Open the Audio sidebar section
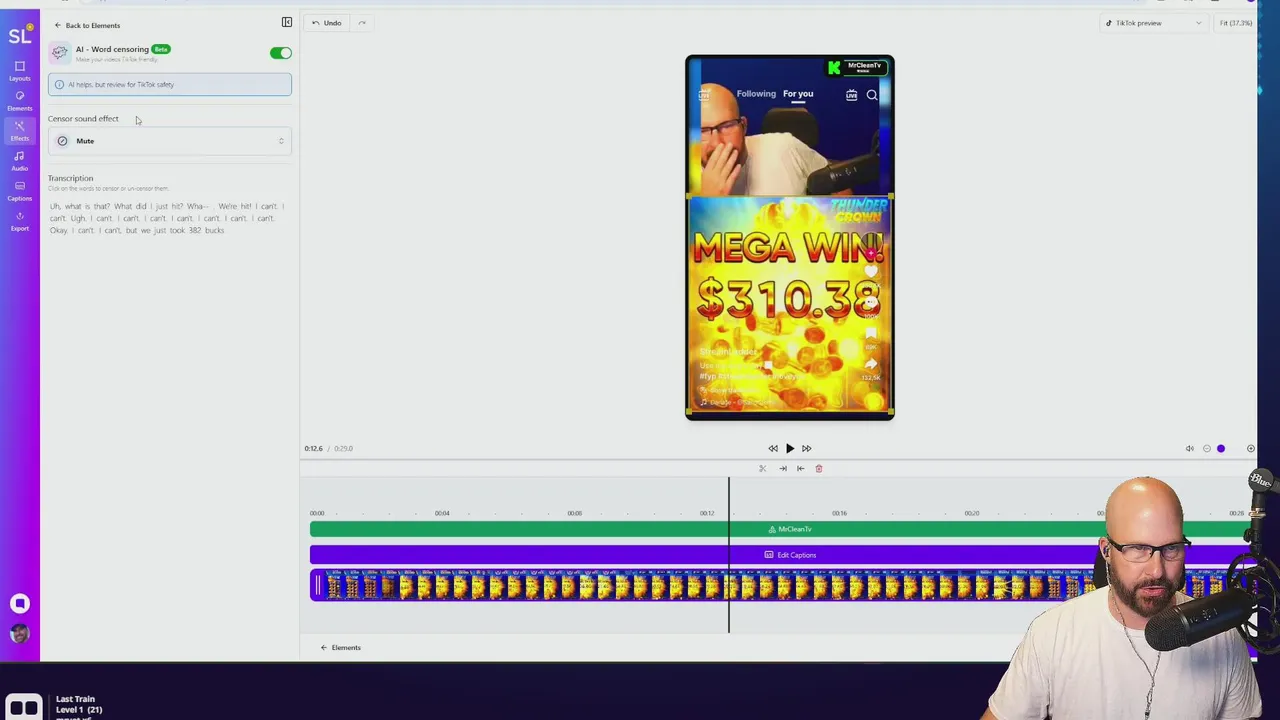The image size is (1280, 720). pos(19,160)
